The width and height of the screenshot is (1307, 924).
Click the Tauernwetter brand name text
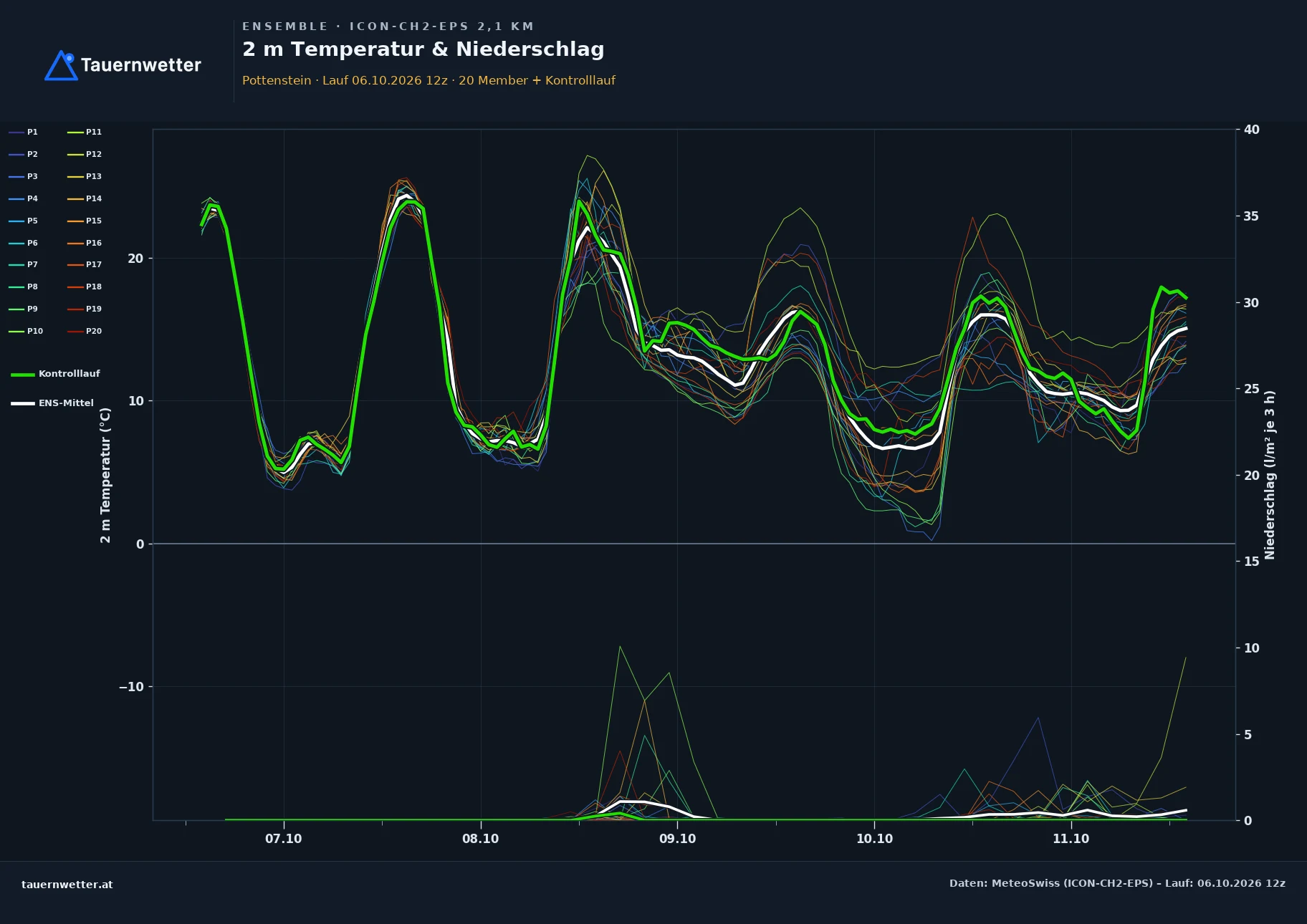click(x=141, y=65)
